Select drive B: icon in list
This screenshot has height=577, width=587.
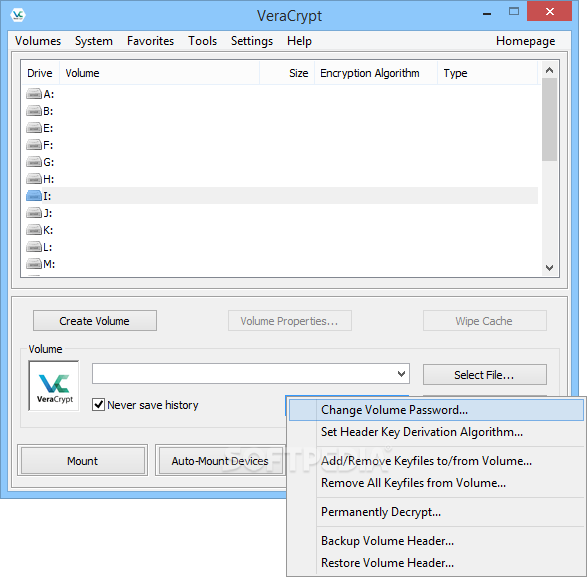[34, 111]
